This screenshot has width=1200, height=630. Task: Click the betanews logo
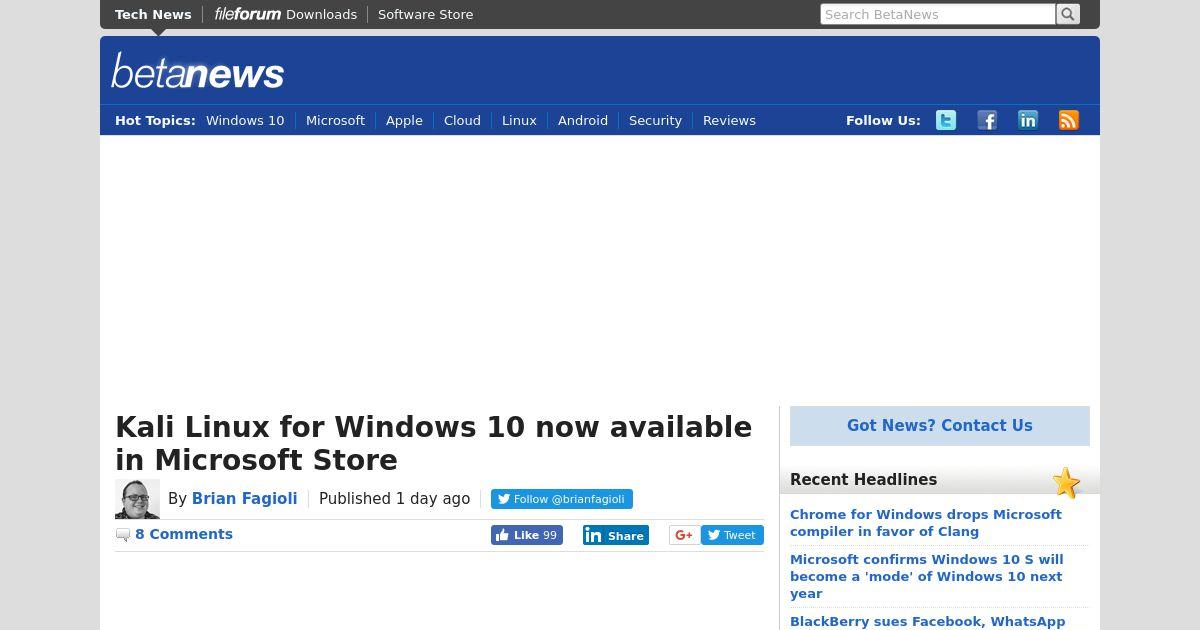198,71
